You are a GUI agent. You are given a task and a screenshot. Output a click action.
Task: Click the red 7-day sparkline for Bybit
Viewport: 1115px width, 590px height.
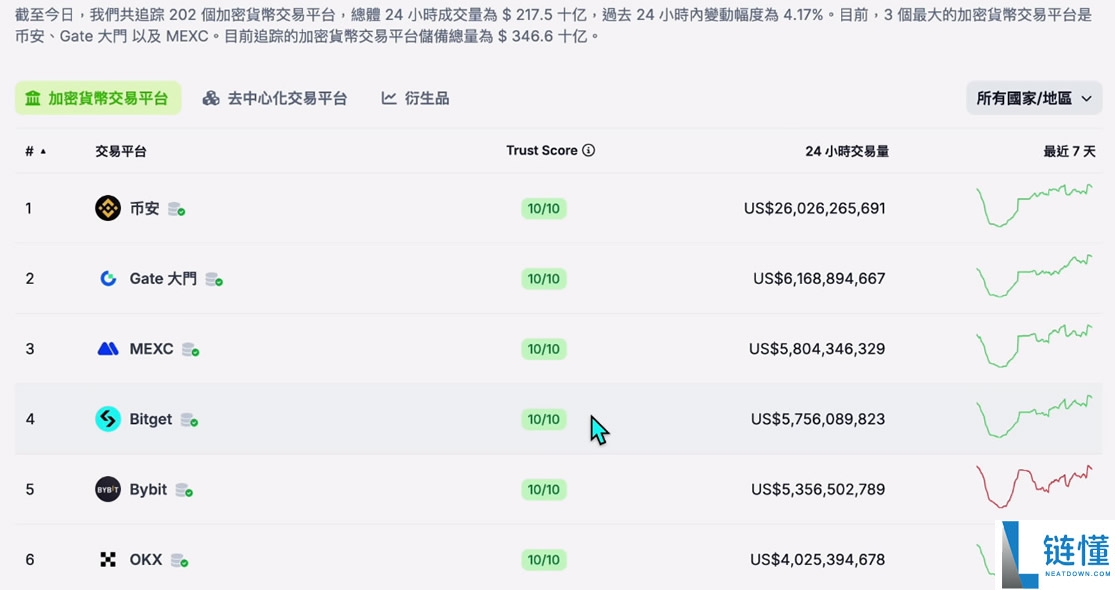coord(1034,487)
